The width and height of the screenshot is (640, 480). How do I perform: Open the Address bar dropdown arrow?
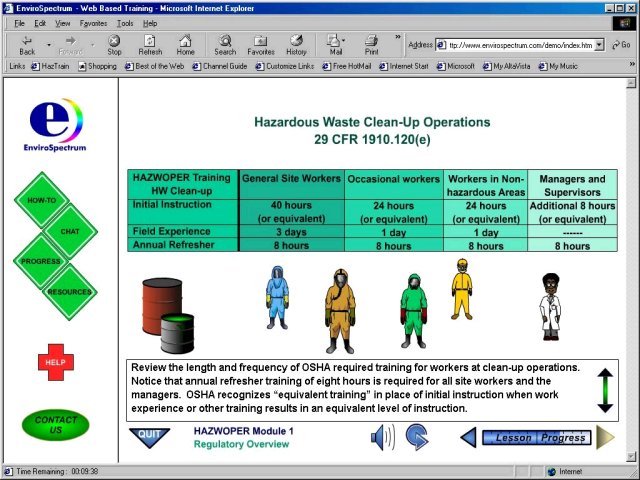[599, 45]
